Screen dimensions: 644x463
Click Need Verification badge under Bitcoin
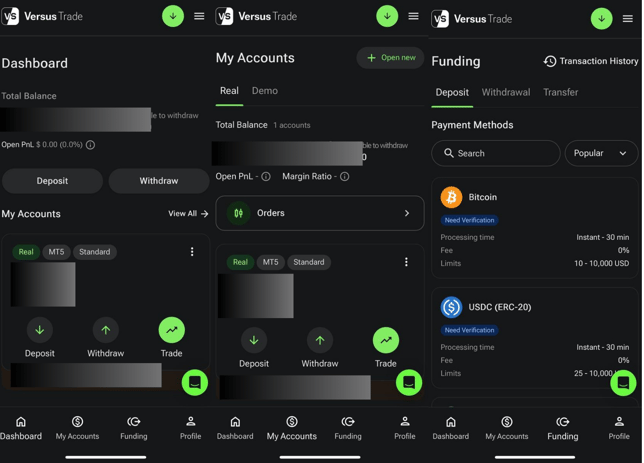click(469, 220)
